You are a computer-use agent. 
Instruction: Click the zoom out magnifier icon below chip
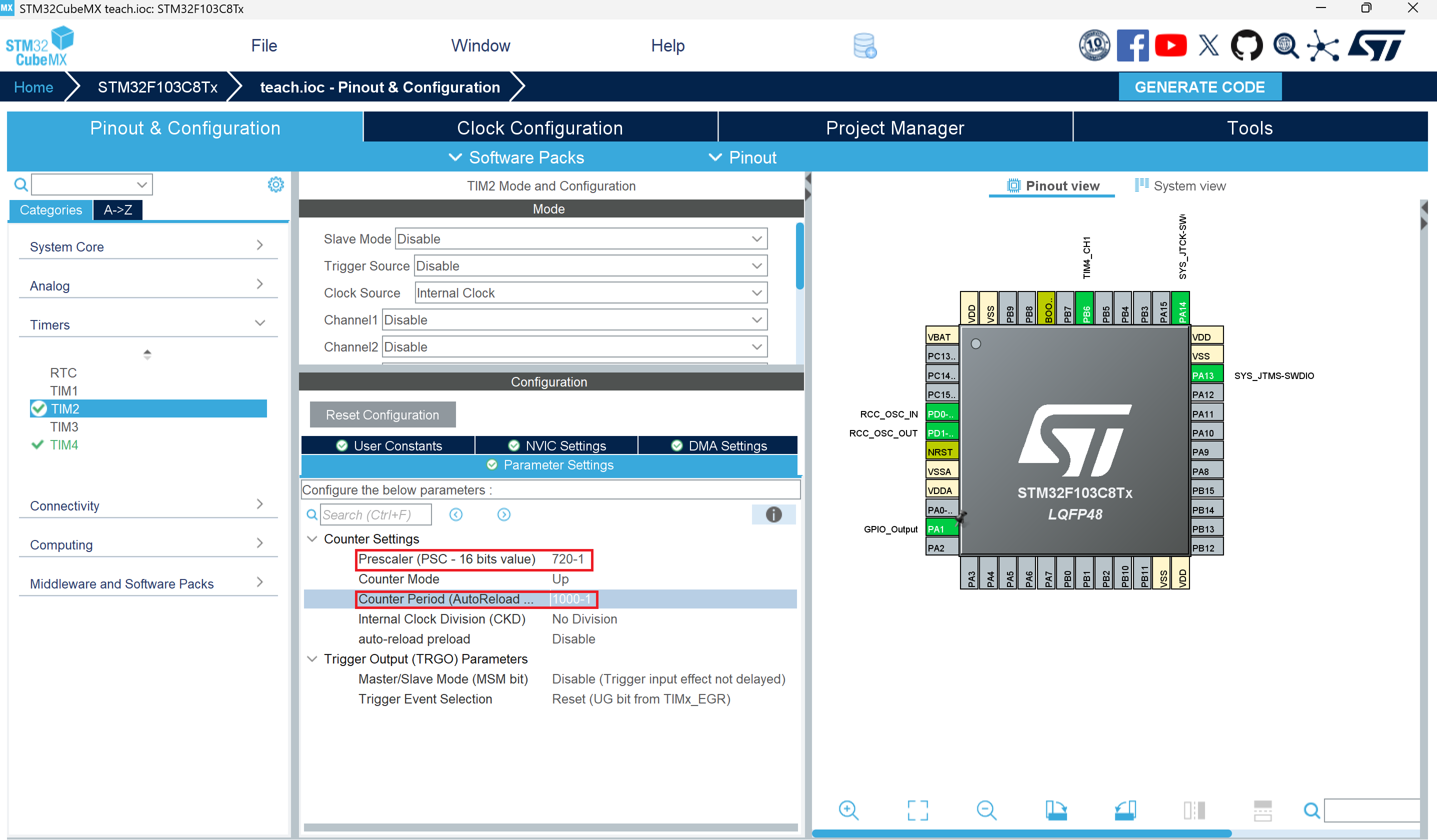[986, 810]
